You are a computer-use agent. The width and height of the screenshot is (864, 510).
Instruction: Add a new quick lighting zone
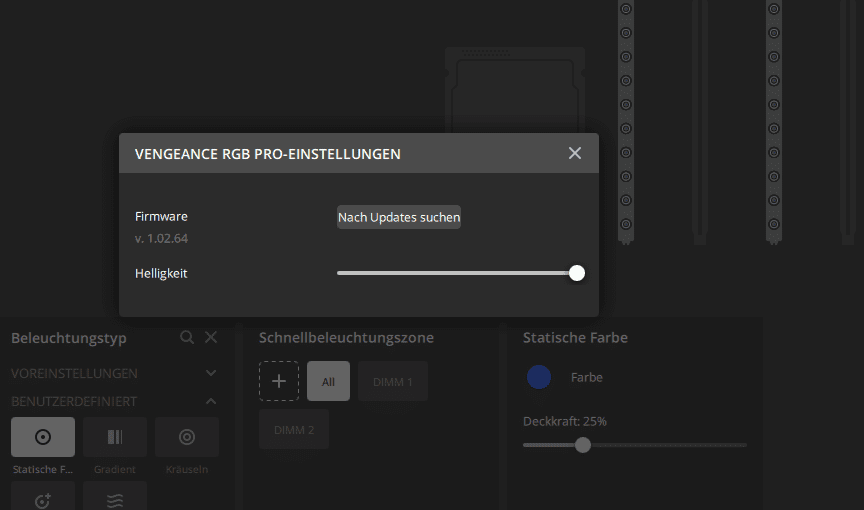point(279,381)
